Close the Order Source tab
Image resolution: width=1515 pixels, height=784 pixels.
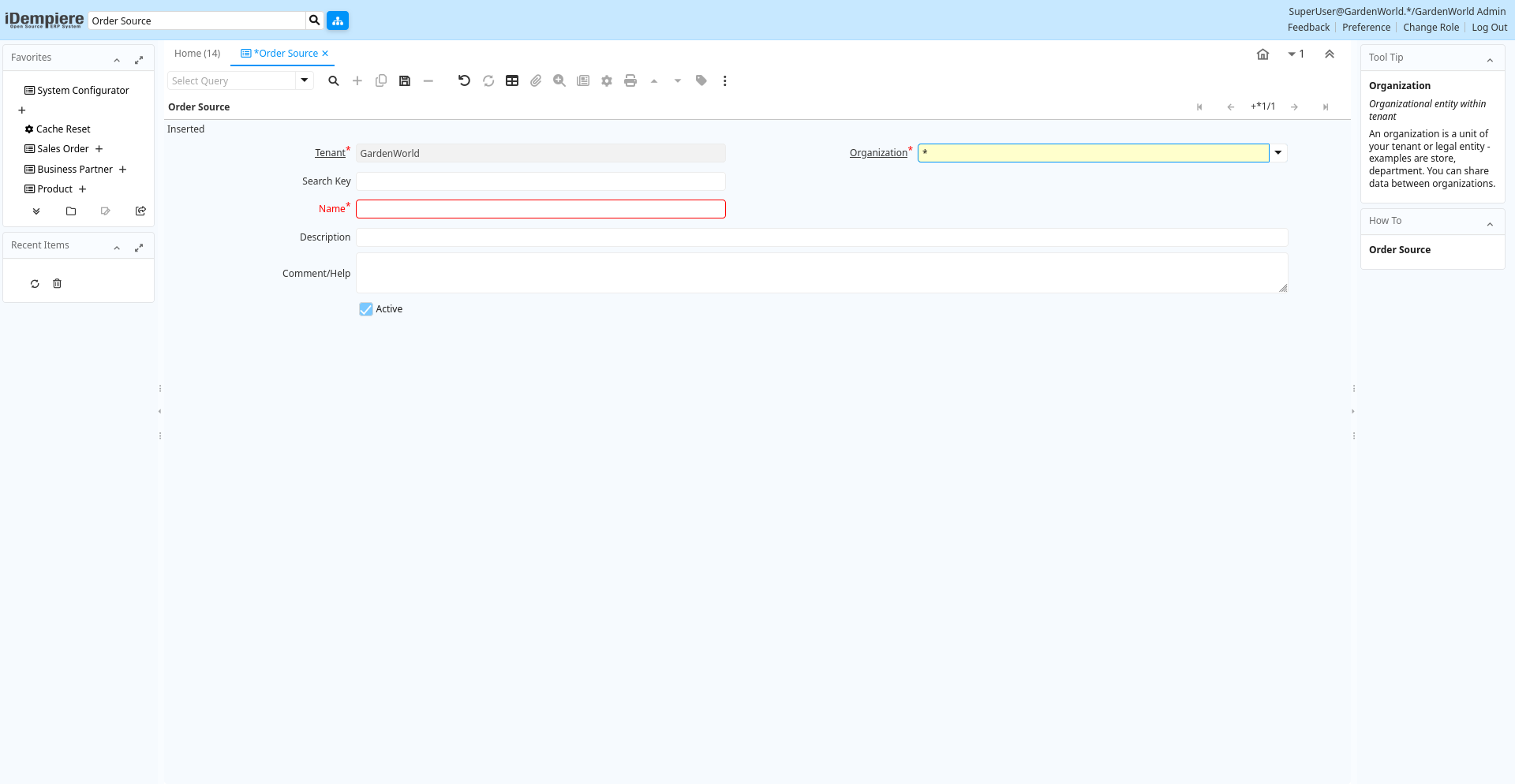click(x=325, y=54)
